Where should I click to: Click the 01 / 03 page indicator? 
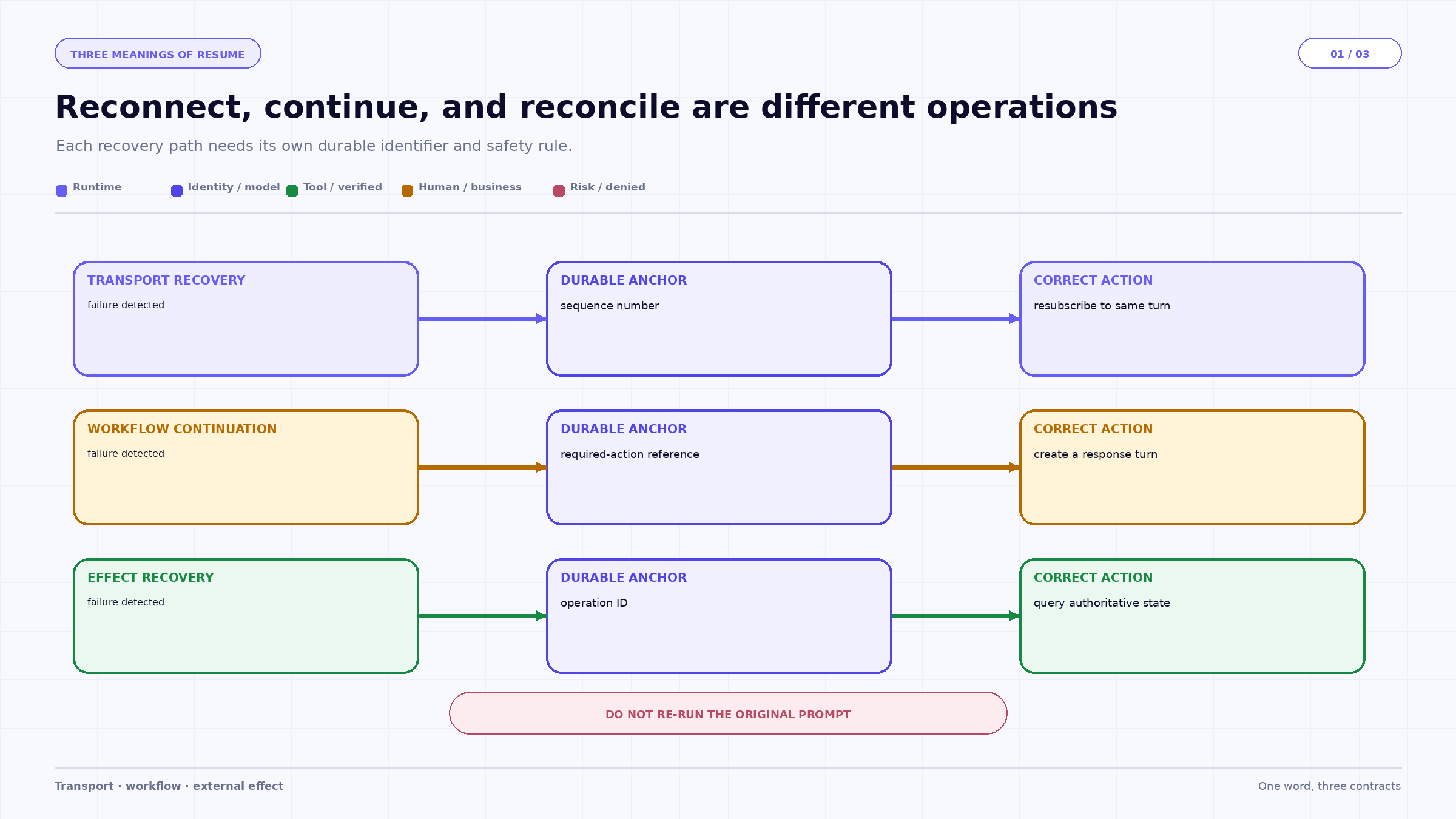pos(1350,53)
